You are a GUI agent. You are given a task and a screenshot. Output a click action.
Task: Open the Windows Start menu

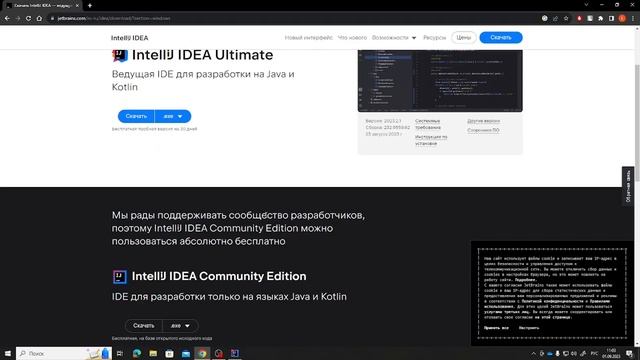coord(7,353)
